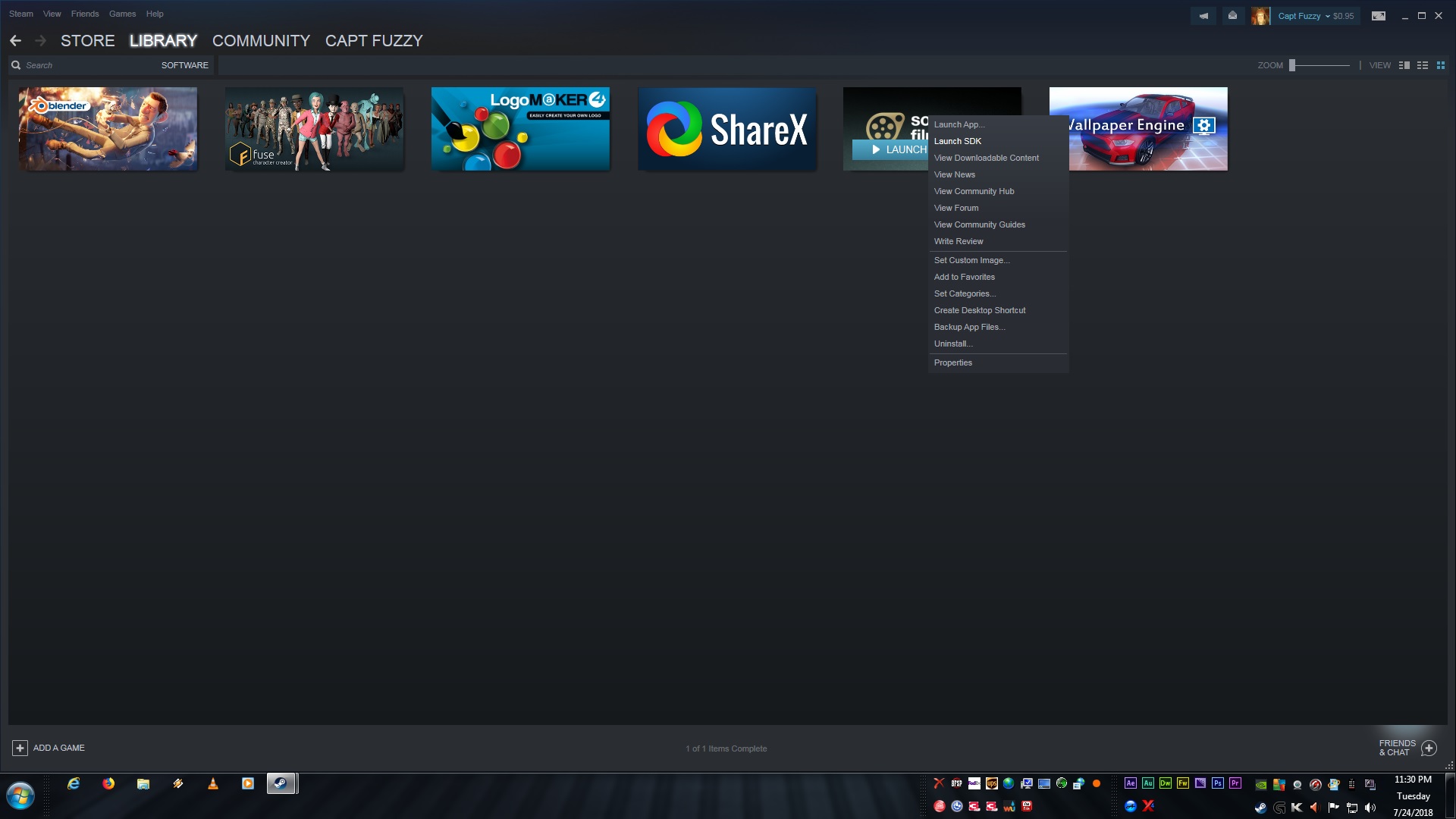
Task: Click the library ZOOM slider handle
Action: tap(1292, 65)
